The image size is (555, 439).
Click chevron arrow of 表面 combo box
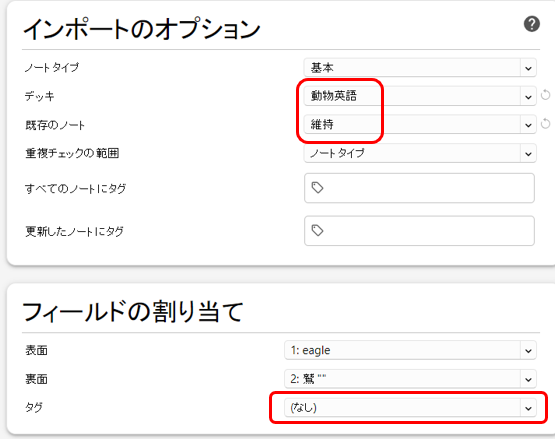[x=528, y=351]
